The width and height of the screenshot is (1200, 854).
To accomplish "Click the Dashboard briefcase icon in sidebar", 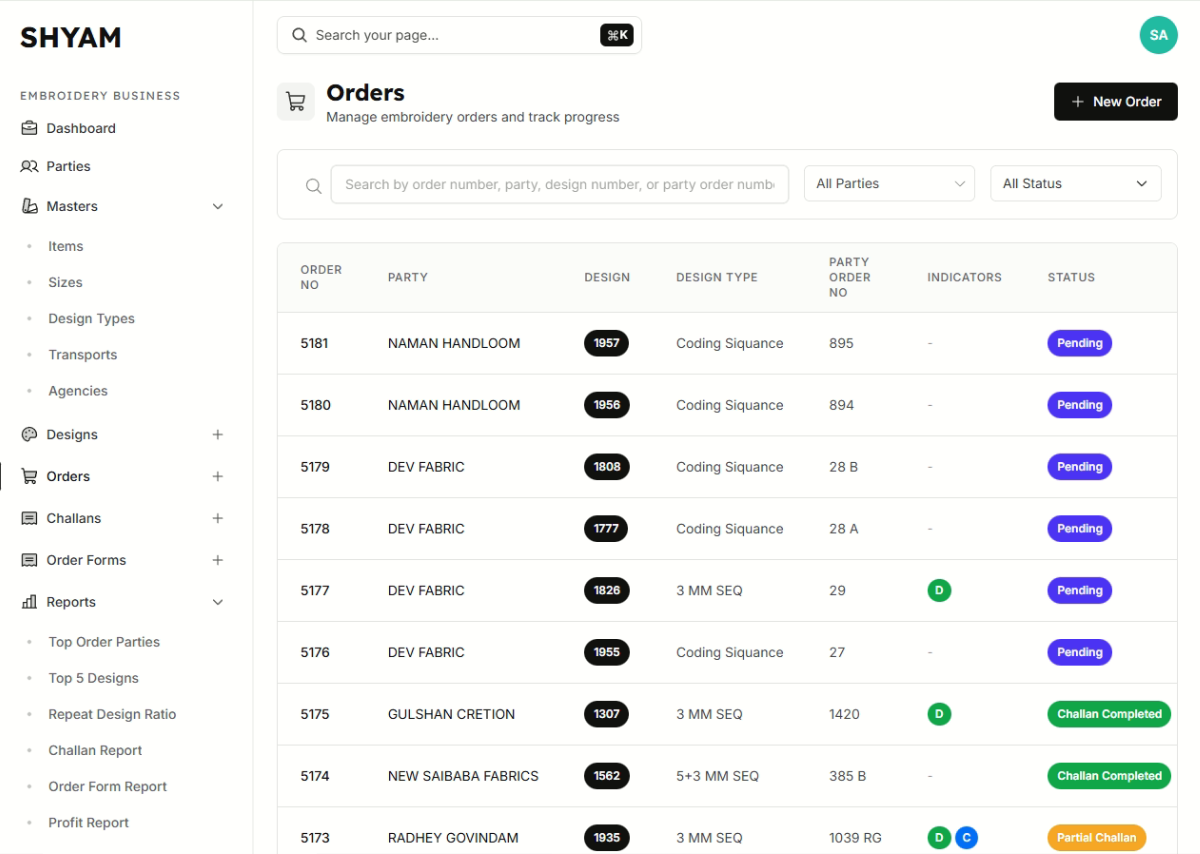I will [x=29, y=128].
